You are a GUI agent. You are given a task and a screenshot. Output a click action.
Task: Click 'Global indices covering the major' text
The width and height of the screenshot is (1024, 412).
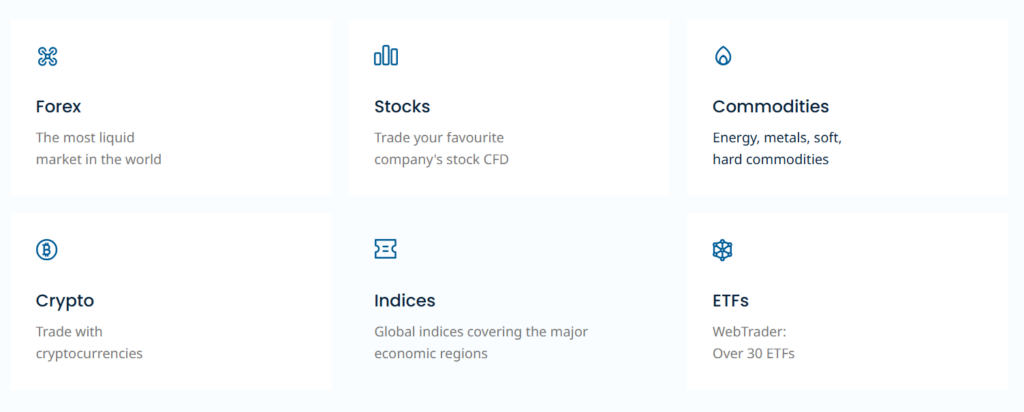pos(480,331)
